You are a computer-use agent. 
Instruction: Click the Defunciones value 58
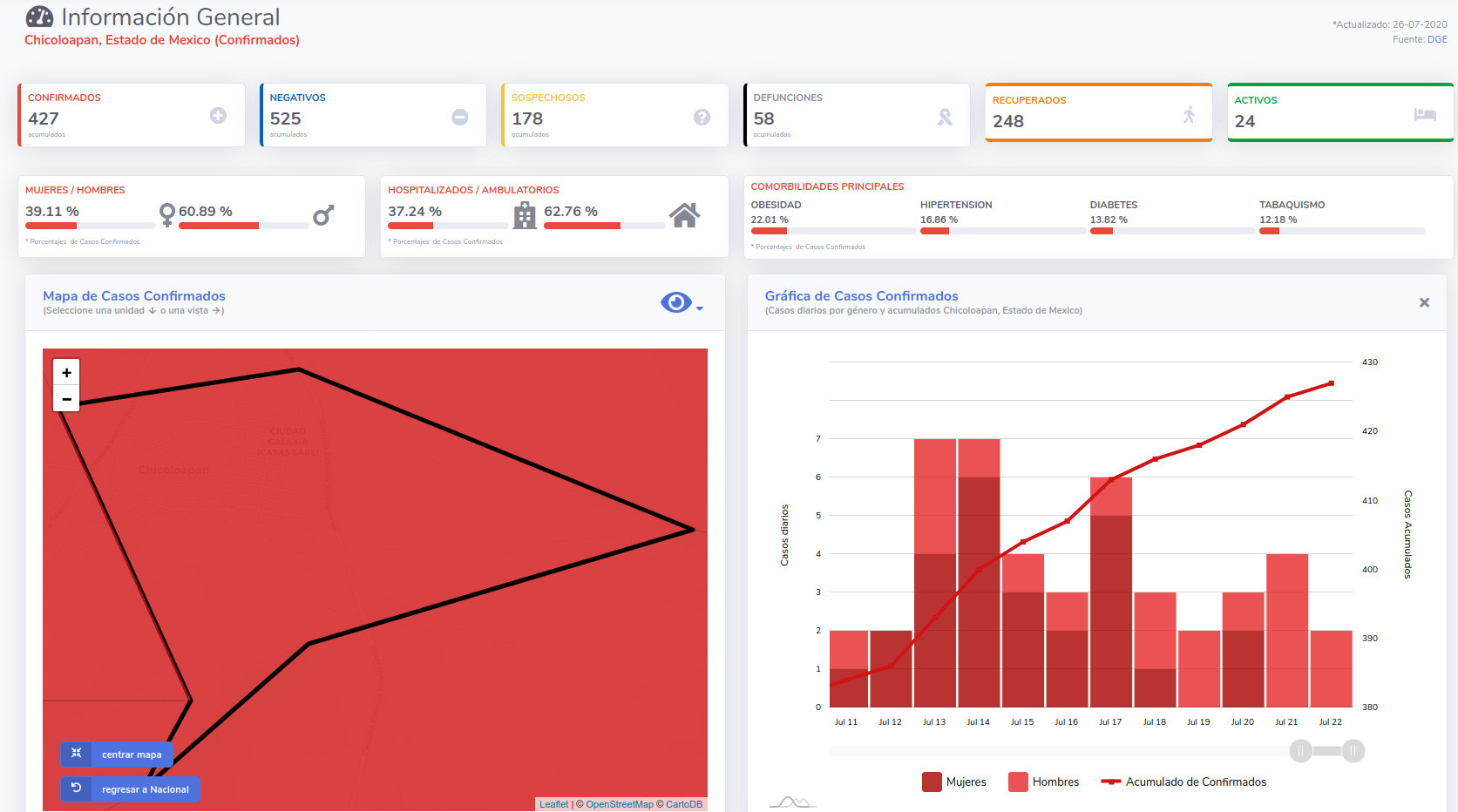pos(763,118)
